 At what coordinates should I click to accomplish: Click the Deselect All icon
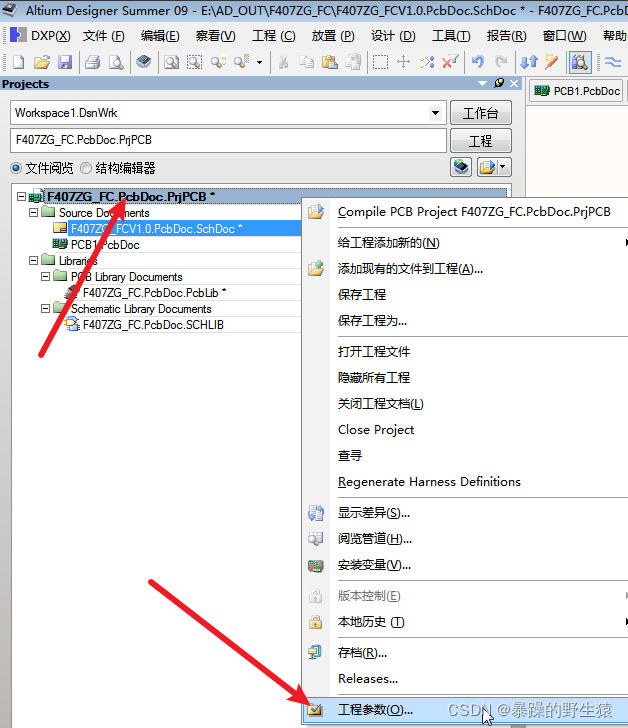pos(427,62)
